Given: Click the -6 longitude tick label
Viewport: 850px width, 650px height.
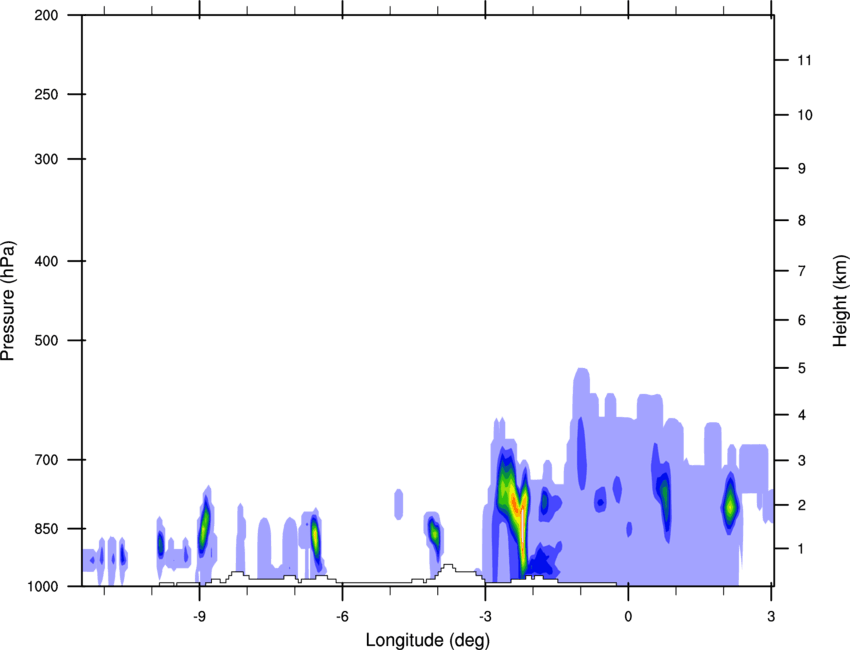Looking at the screenshot, I should tap(342, 617).
